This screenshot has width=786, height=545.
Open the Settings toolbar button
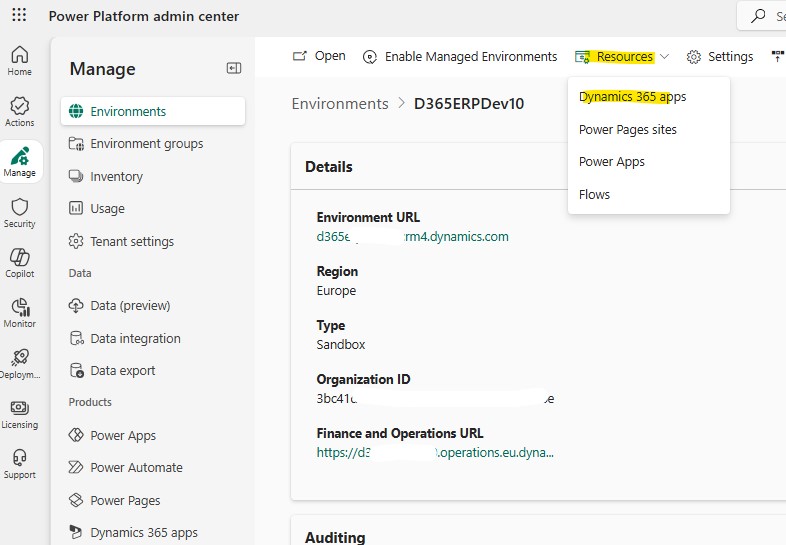click(720, 57)
